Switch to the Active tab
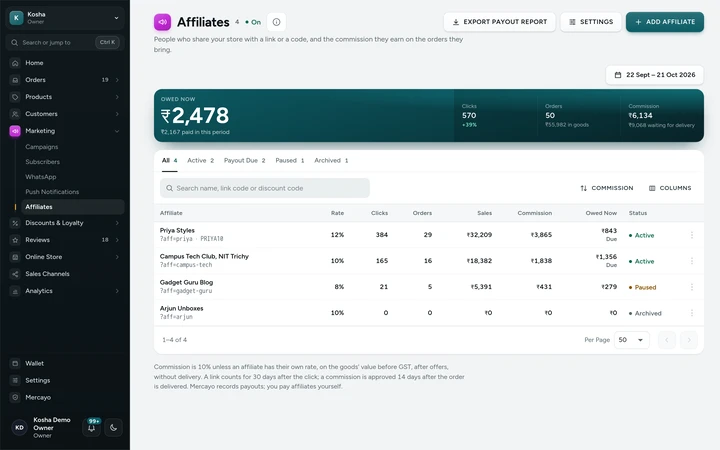 pos(201,161)
